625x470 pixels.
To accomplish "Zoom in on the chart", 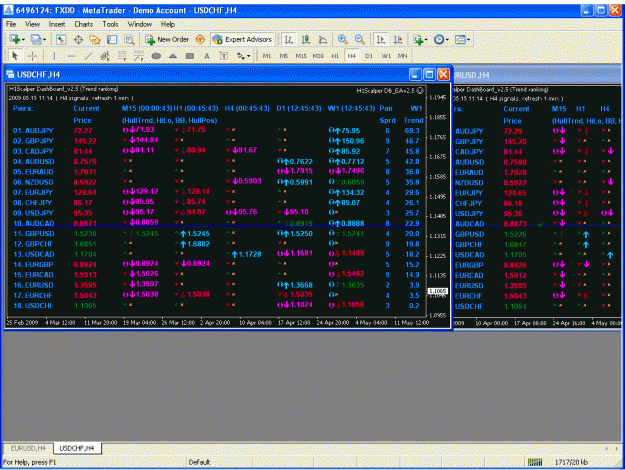I will pyautogui.click(x=342, y=39).
